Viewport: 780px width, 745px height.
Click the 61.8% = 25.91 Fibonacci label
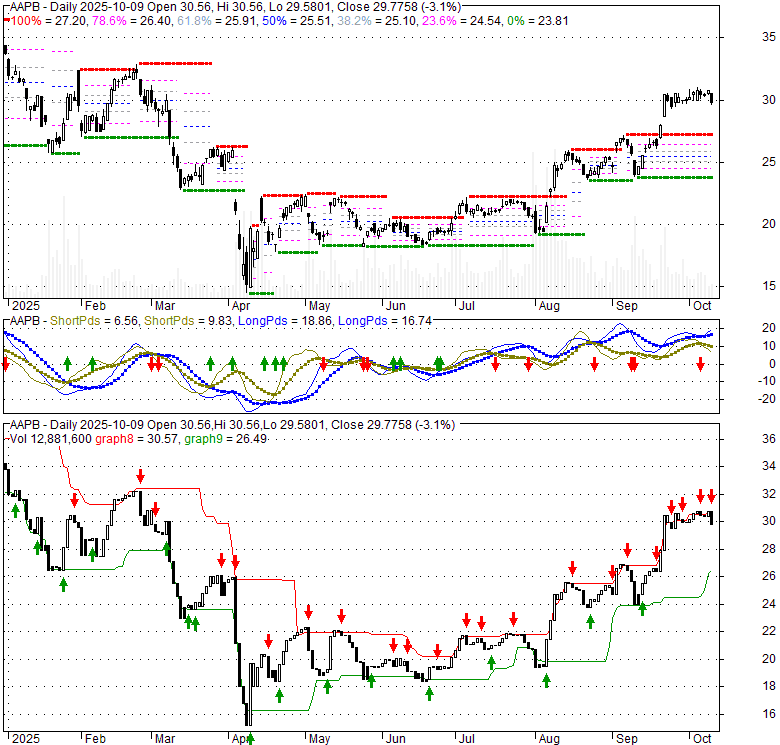click(x=216, y=21)
